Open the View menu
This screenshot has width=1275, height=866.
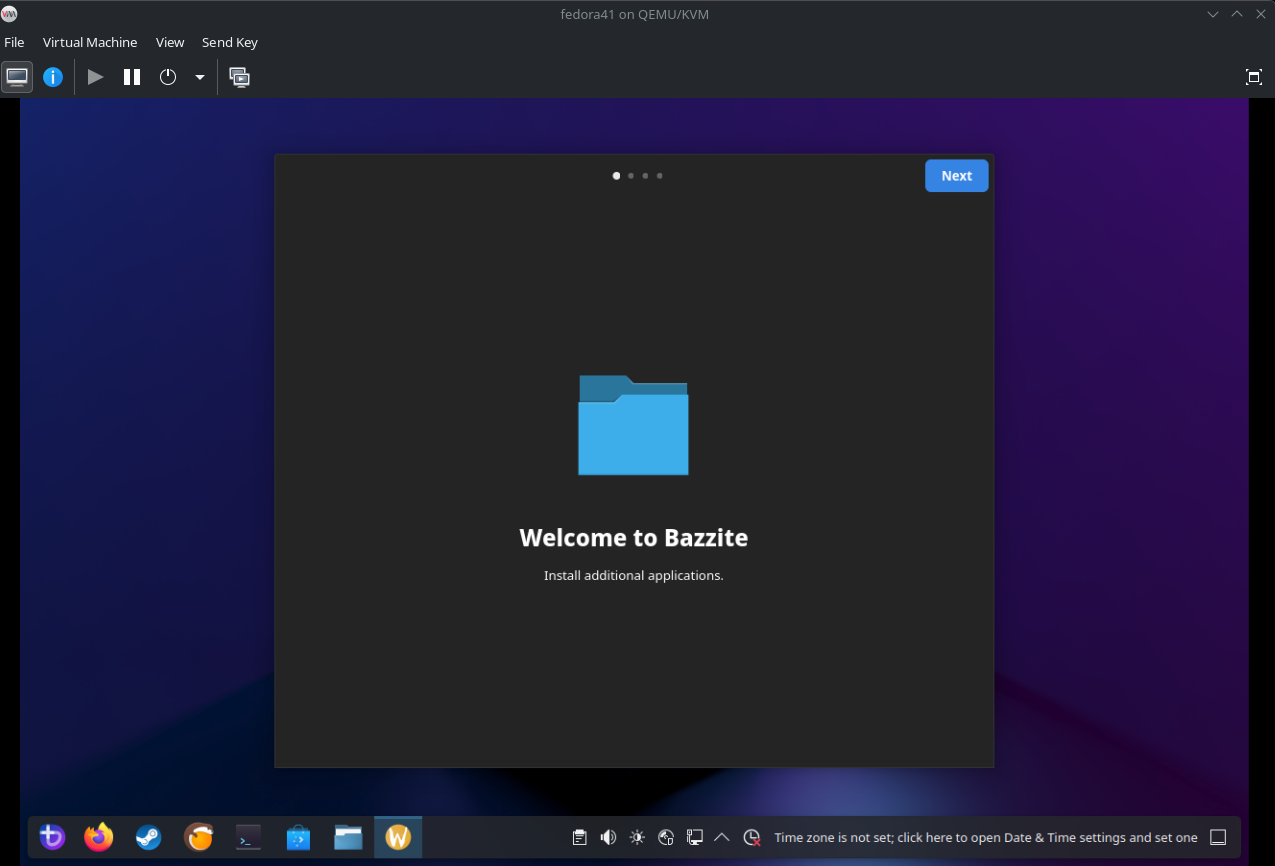[170, 42]
